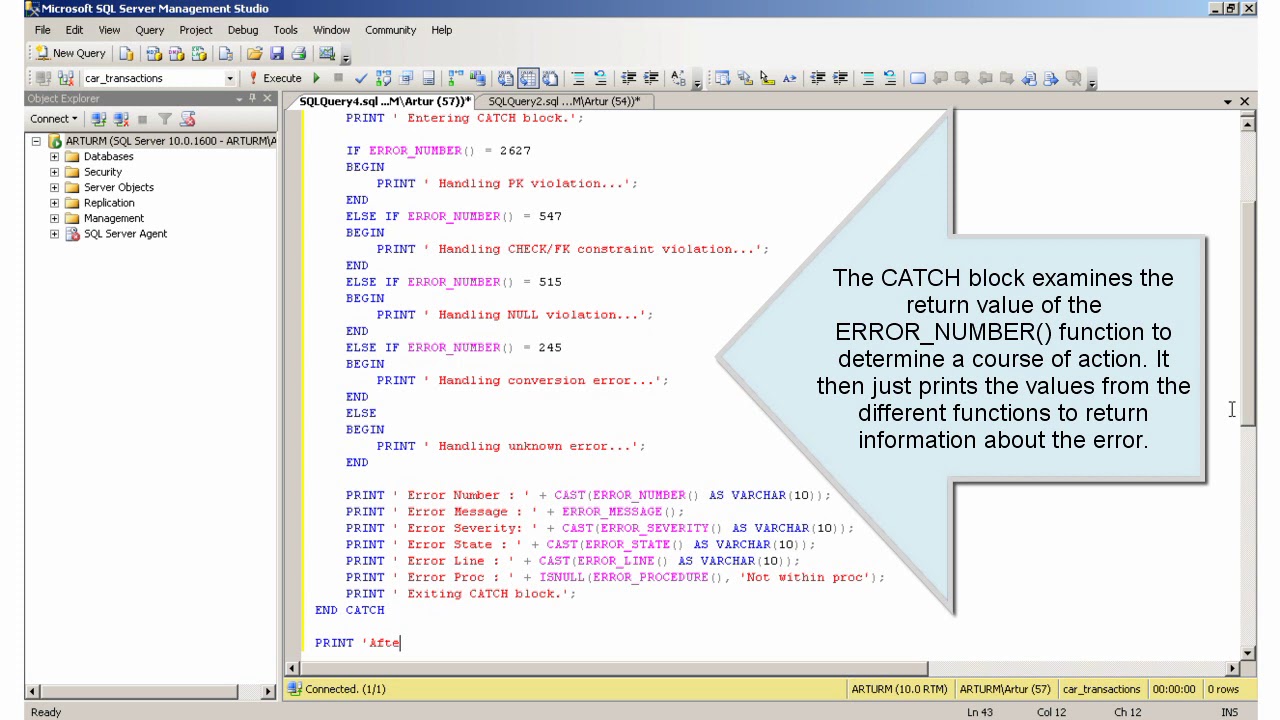Execute the query
Viewport: 1280px width, 720px height.
(x=275, y=78)
